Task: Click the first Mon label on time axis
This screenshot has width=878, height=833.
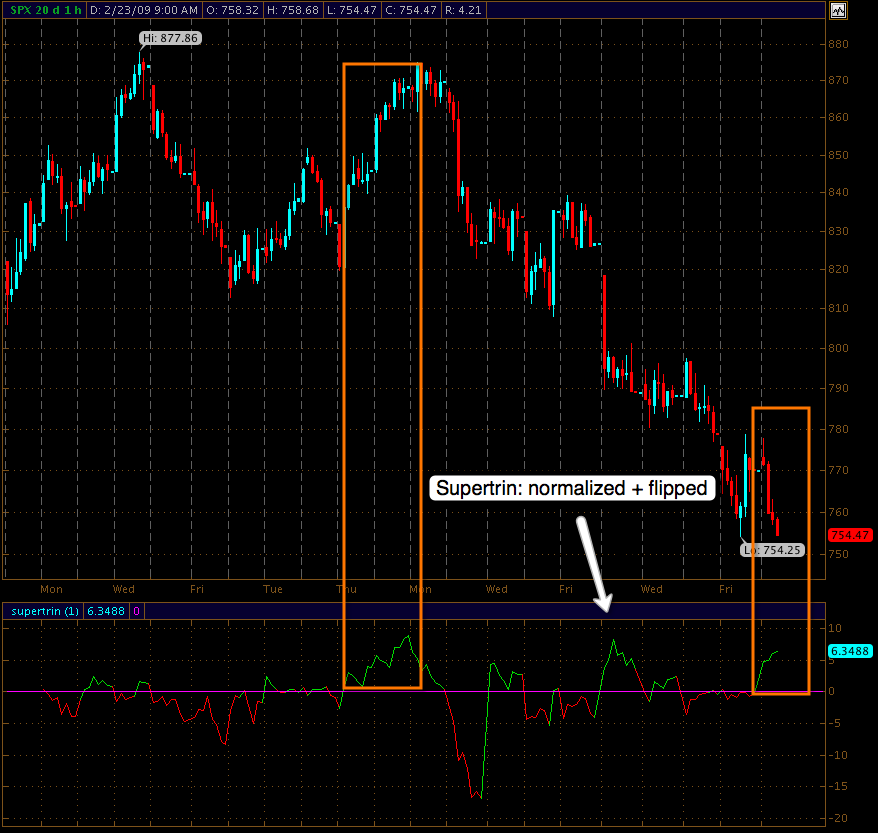Action: (51, 589)
